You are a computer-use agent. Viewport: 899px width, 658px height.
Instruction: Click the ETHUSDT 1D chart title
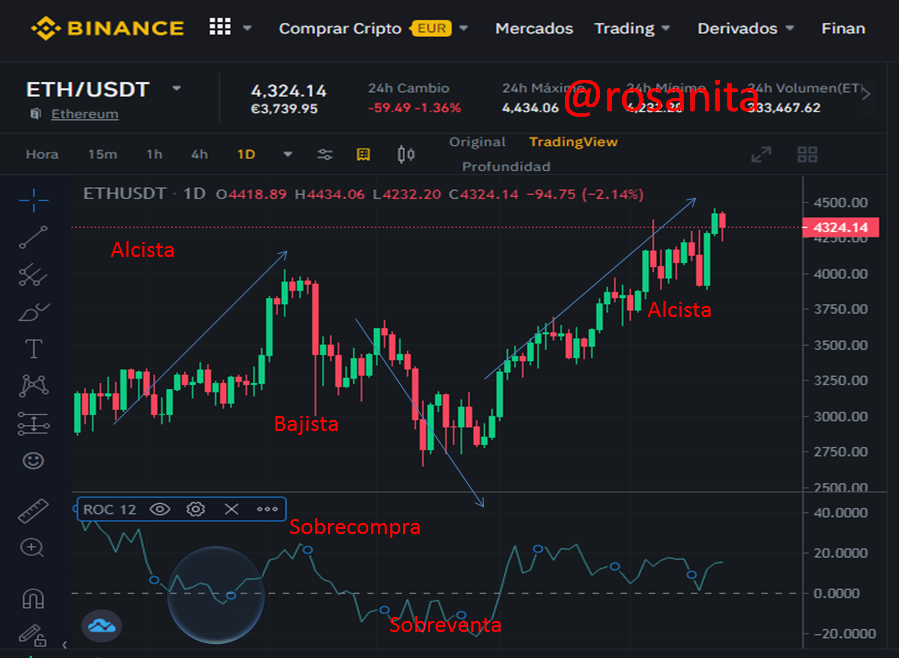(x=144, y=194)
